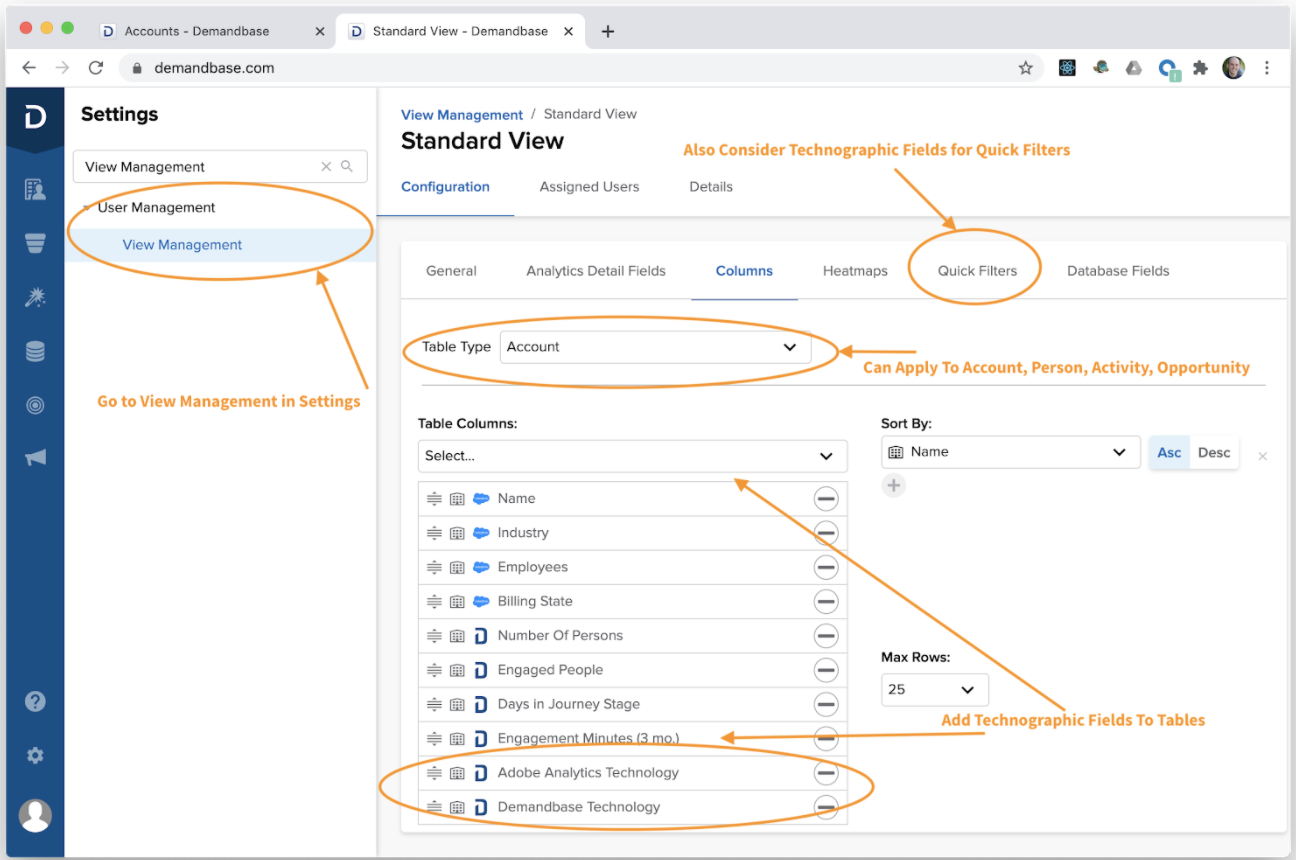Set sort order to Desc

pos(1214,452)
